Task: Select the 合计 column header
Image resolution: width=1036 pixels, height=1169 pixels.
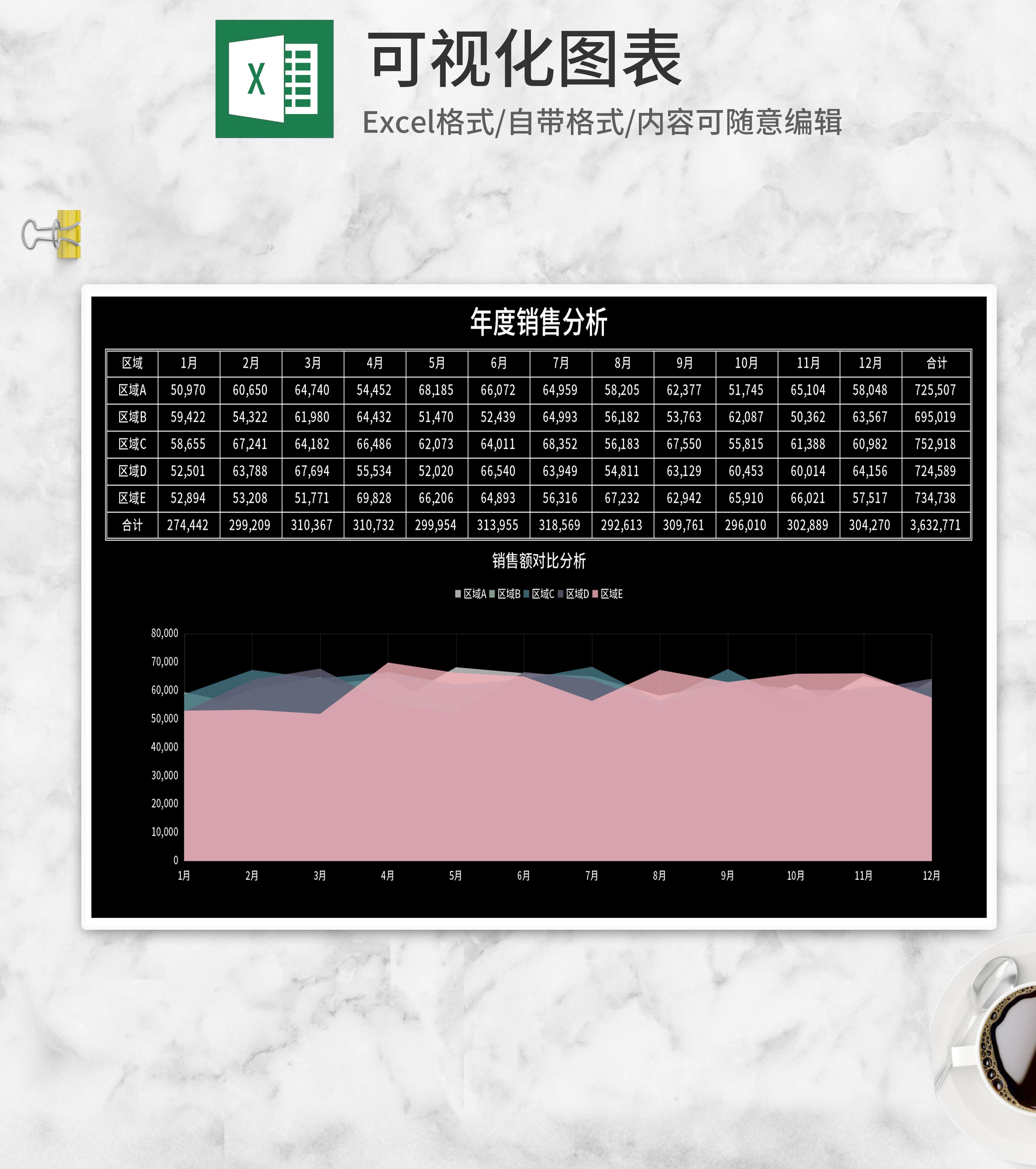Action: click(x=936, y=363)
